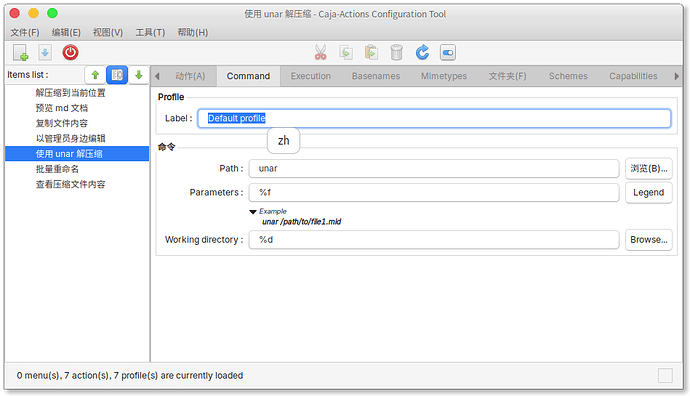Screen dimensions: 690x396
Task: Click the 浏览(B)... path button
Action: point(649,169)
